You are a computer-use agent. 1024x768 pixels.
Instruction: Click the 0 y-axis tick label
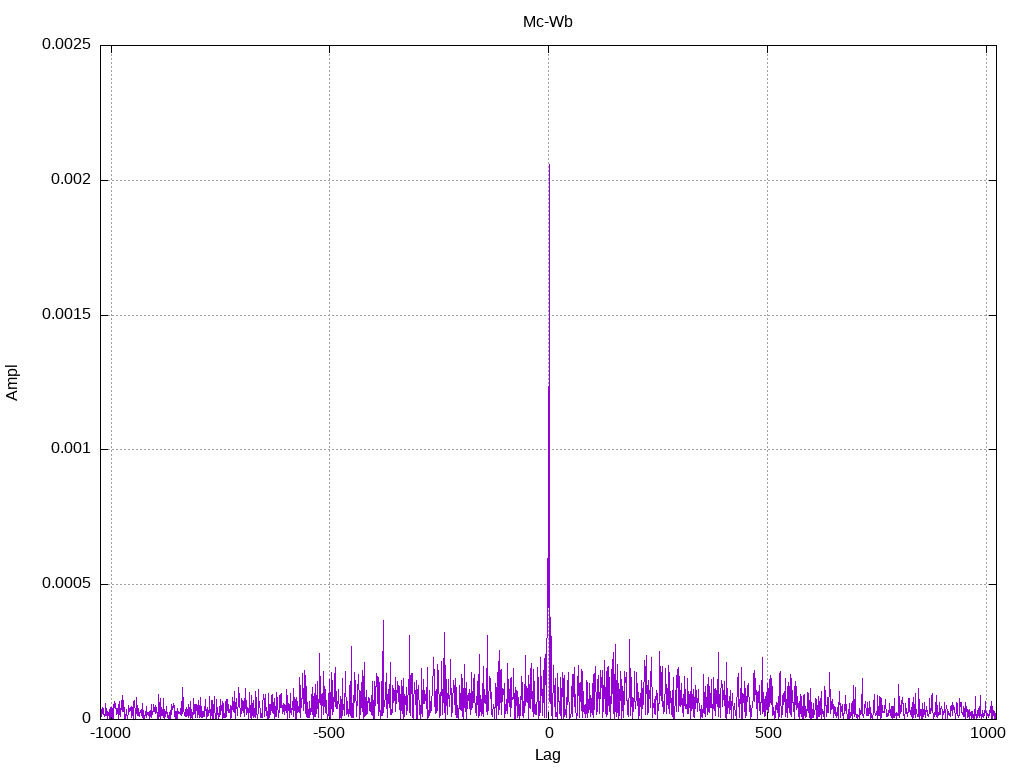pyautogui.click(x=86, y=718)
